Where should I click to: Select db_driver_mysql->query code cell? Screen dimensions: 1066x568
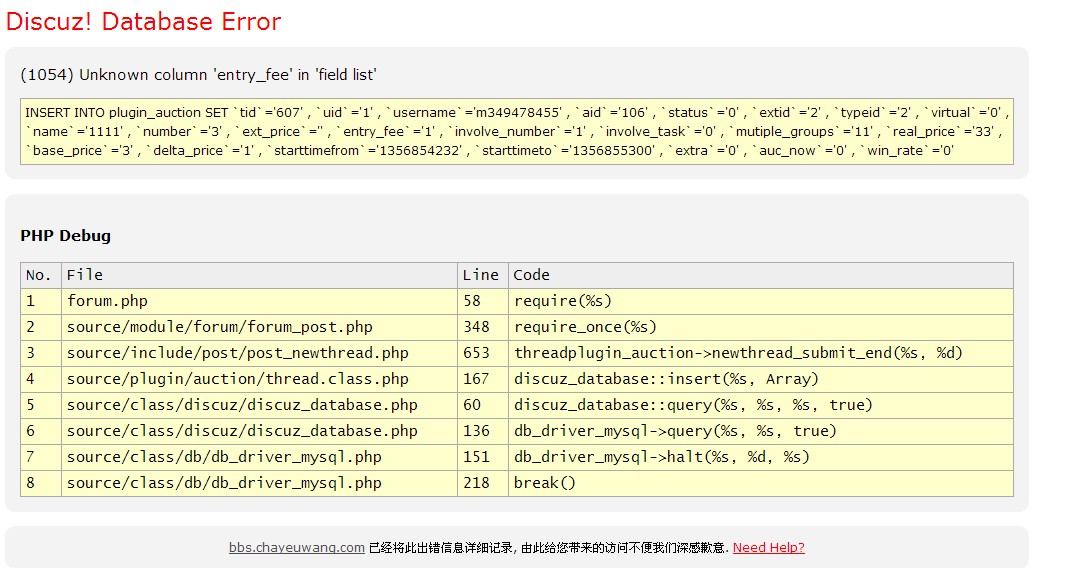[761, 431]
